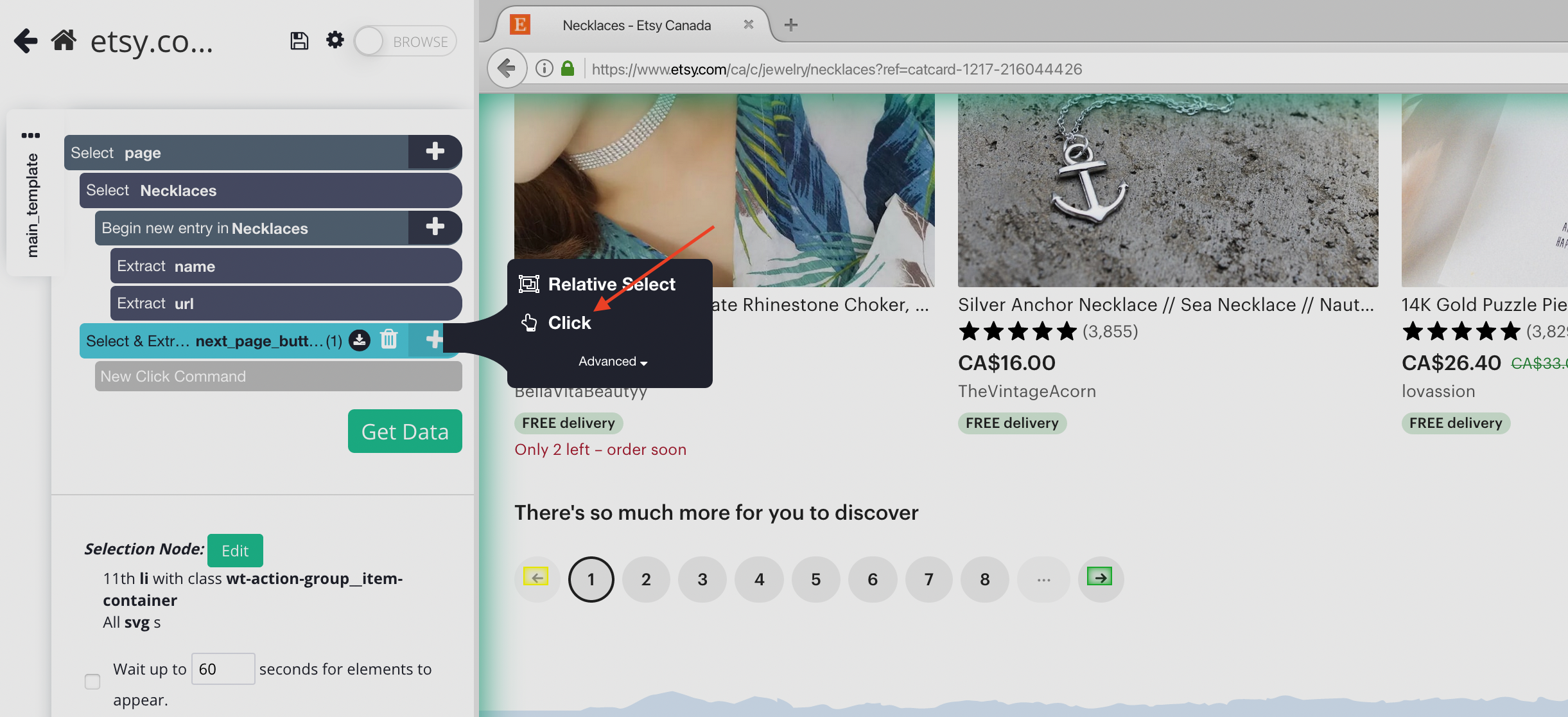Click Edit next to Selection Node
This screenshot has width=1568, height=717.
click(235, 551)
